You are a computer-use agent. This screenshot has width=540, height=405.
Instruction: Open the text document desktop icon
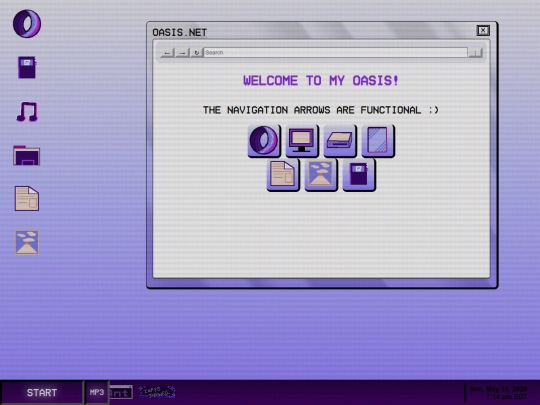(27, 198)
